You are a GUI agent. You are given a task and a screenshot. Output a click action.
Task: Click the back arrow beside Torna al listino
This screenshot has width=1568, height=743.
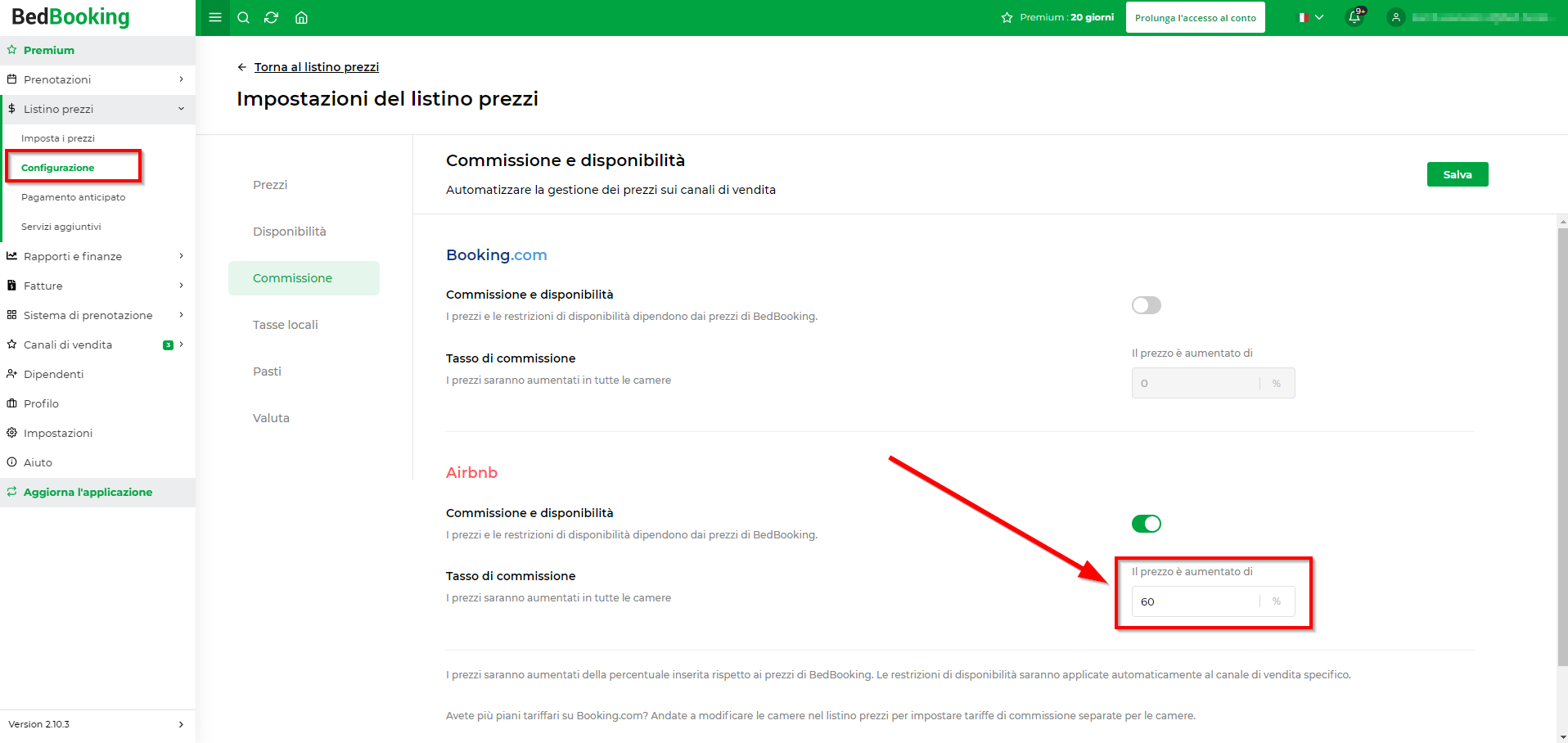pos(241,67)
